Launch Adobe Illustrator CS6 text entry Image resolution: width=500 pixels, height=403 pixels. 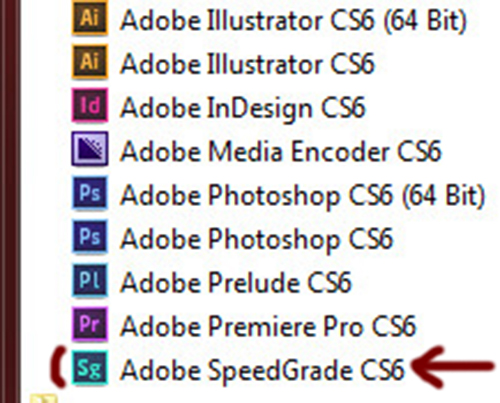point(247,63)
